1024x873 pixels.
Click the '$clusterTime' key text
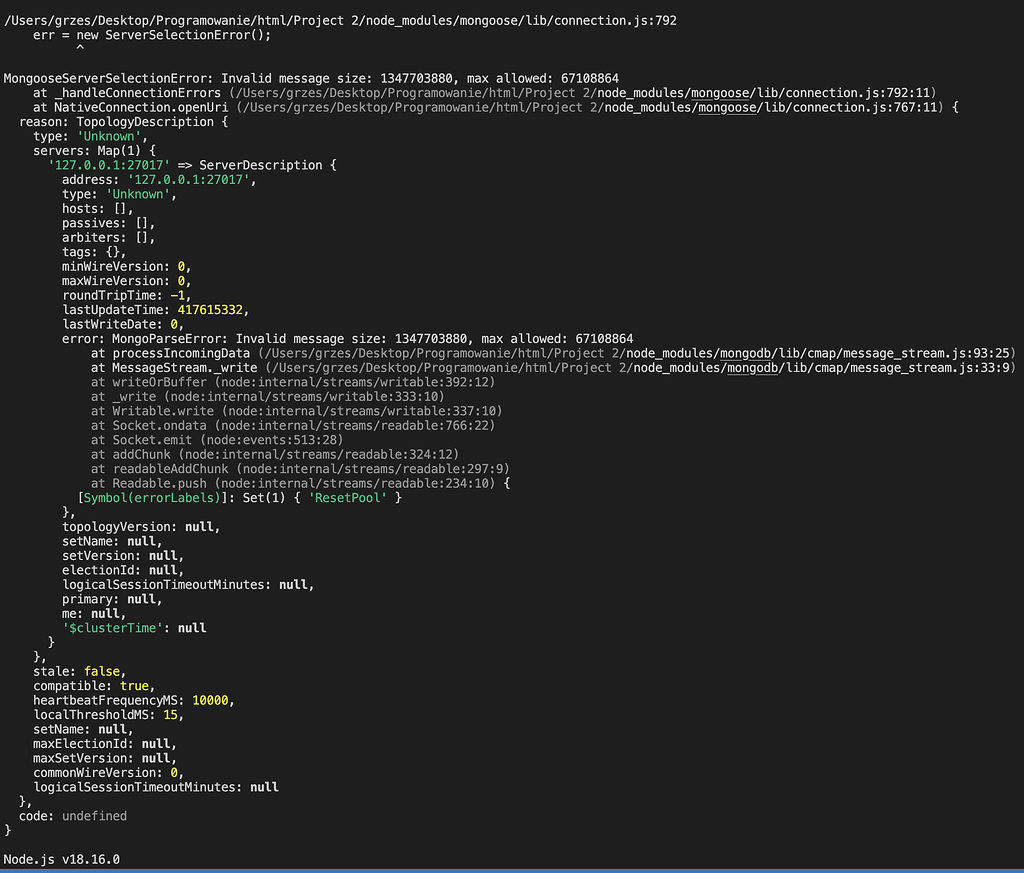[x=107, y=628]
